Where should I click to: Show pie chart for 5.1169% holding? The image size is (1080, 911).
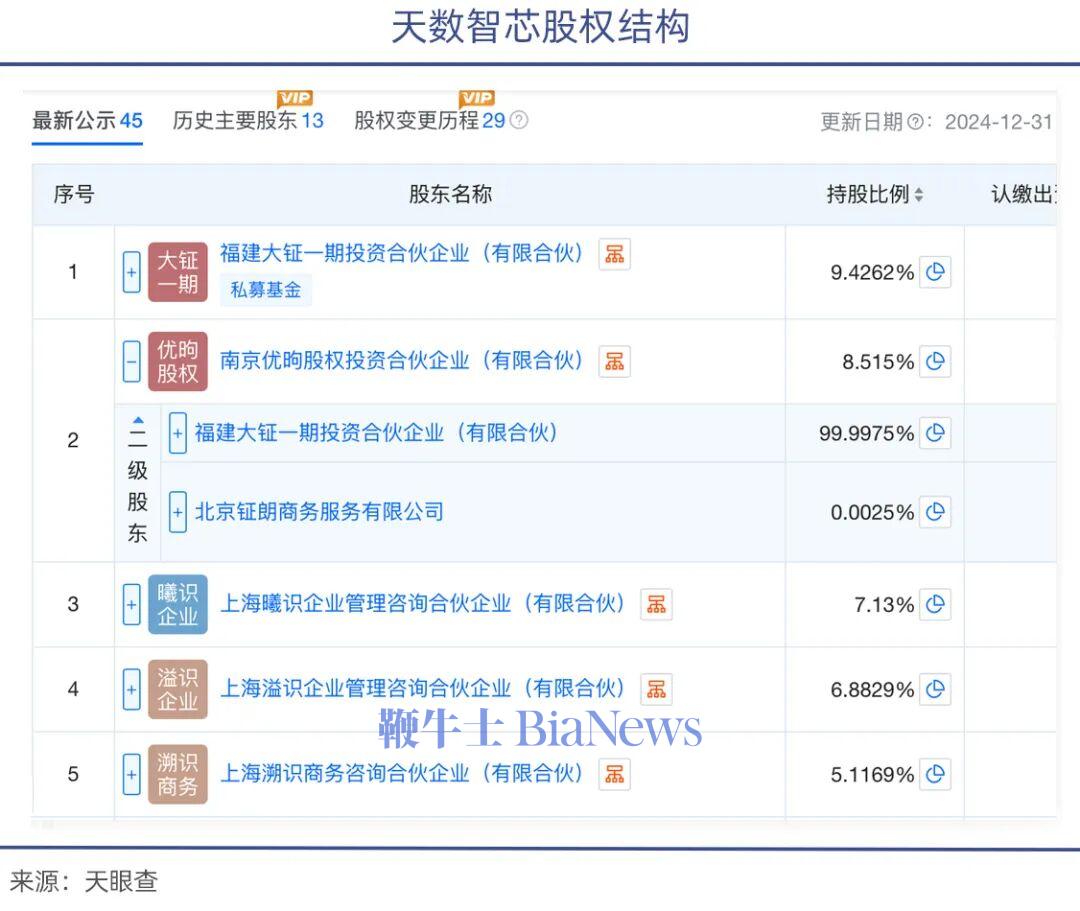click(x=935, y=774)
